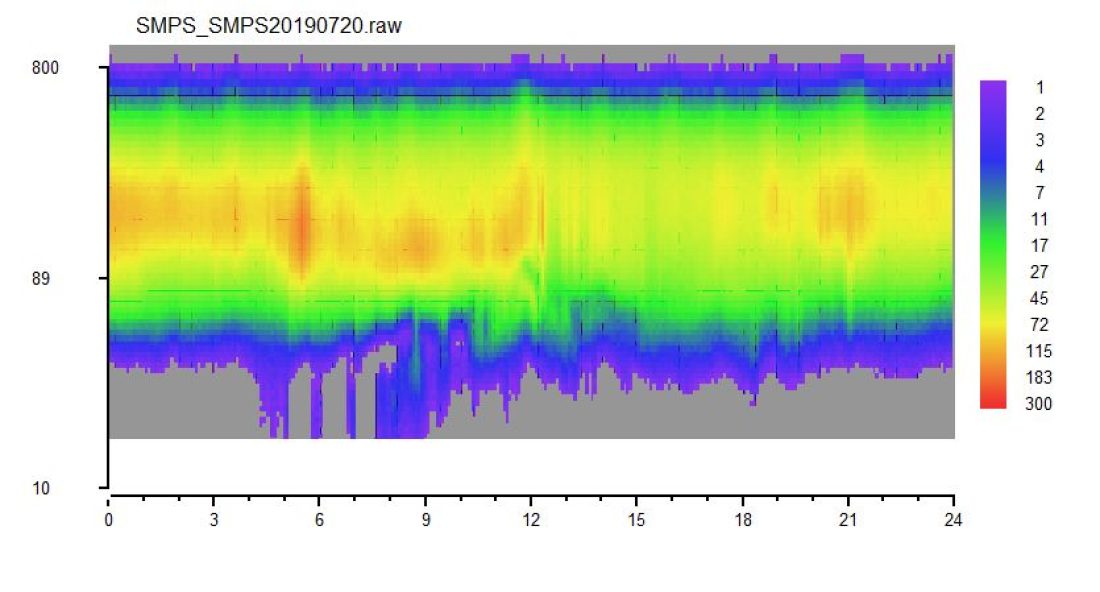Select the y-axis label 800
This screenshot has width=1100, height=592.
pos(45,68)
